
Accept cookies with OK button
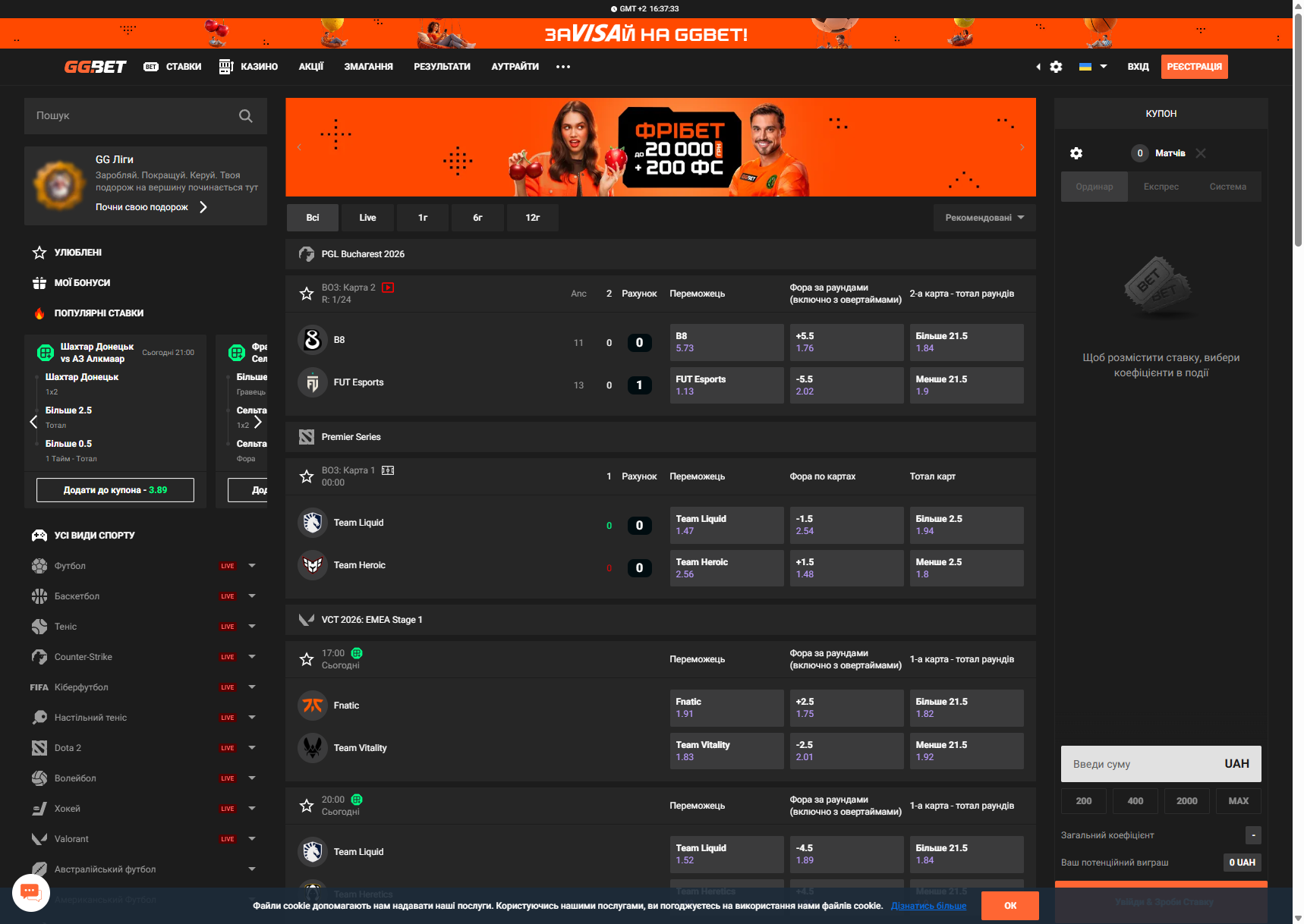[x=1010, y=906]
